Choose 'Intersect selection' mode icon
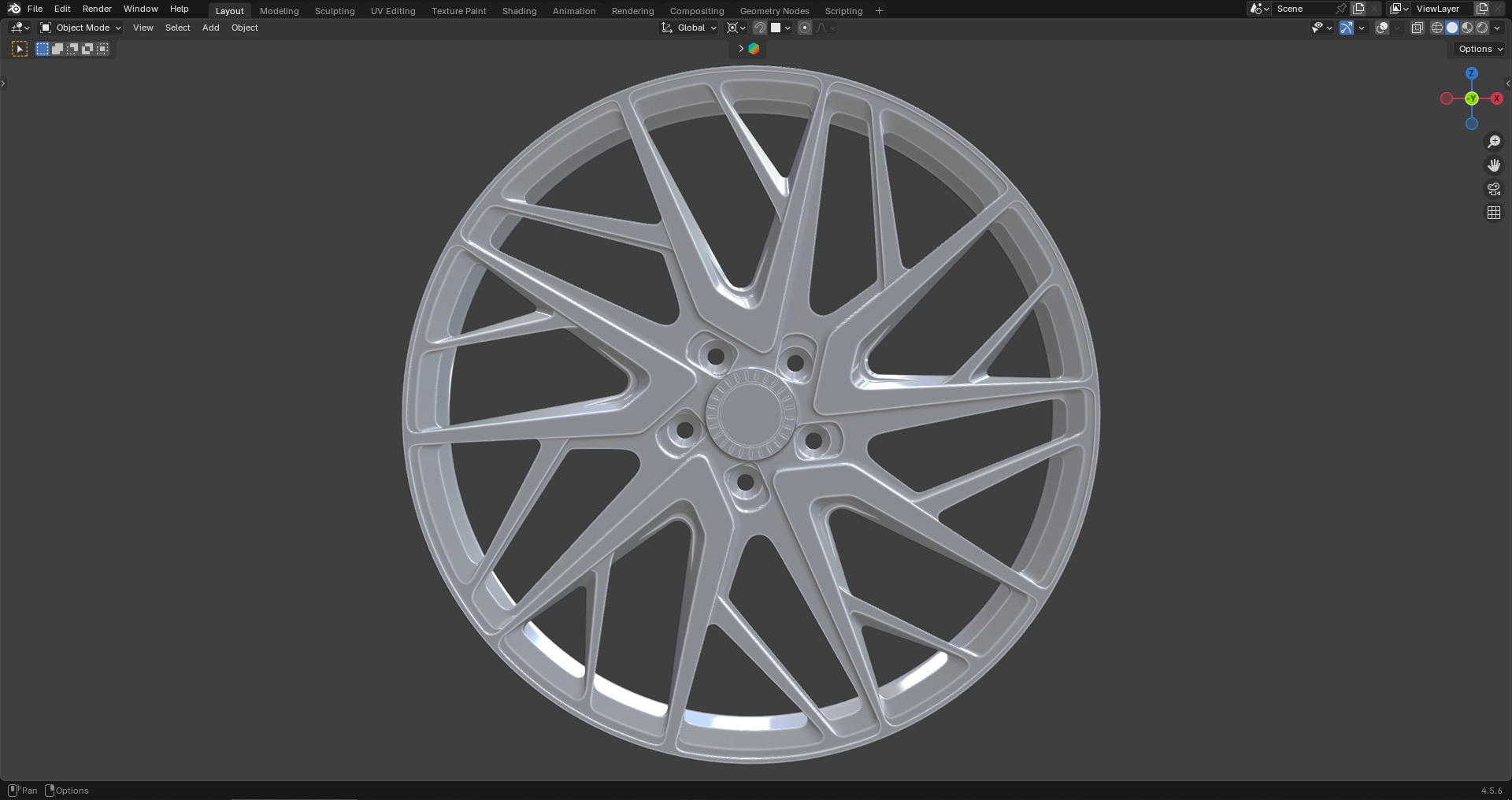The width and height of the screenshot is (1512, 800). coord(102,49)
